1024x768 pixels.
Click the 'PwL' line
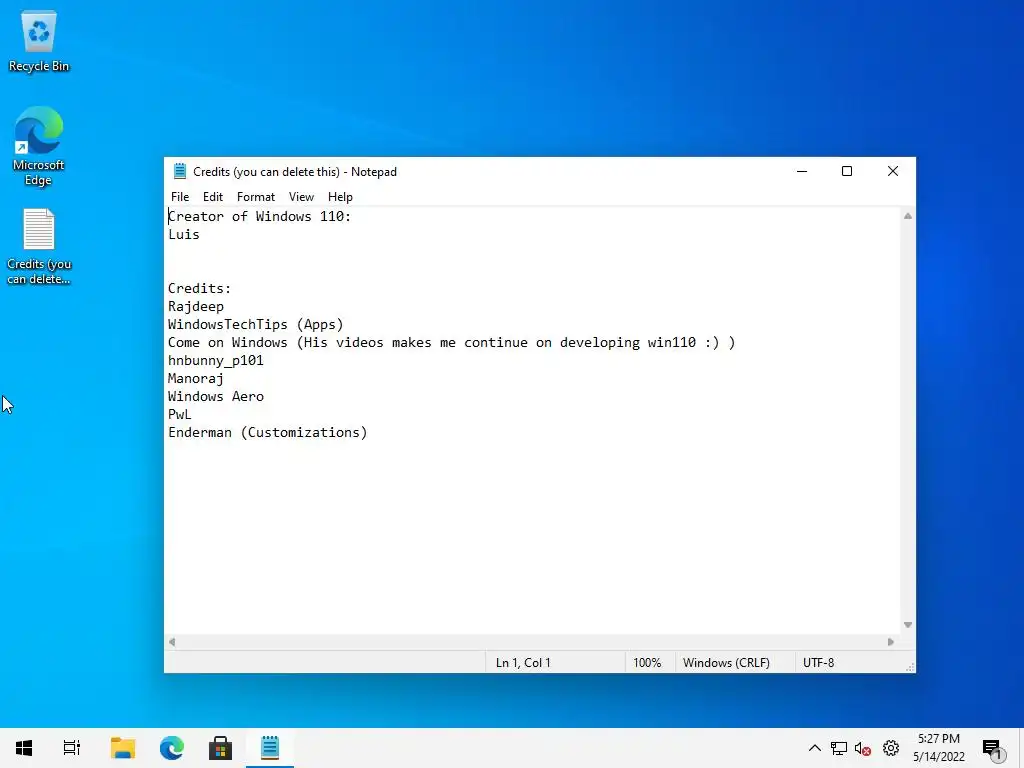[x=180, y=414]
